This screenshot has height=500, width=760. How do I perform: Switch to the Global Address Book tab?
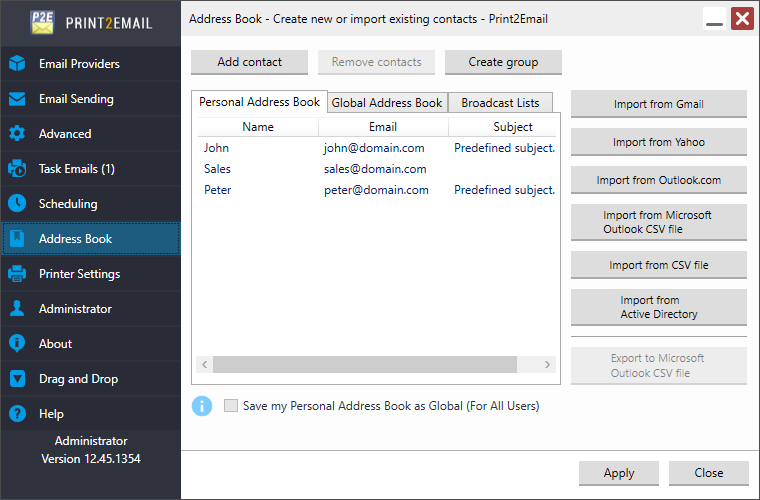tap(387, 103)
